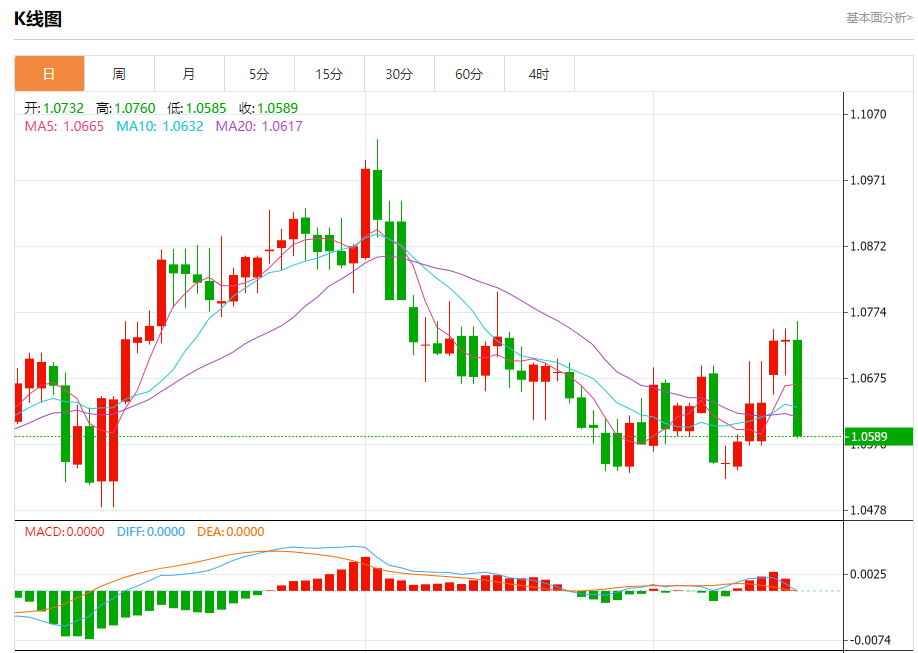Open the 4时 interval tab
This screenshot has width=918, height=653.
(x=539, y=74)
